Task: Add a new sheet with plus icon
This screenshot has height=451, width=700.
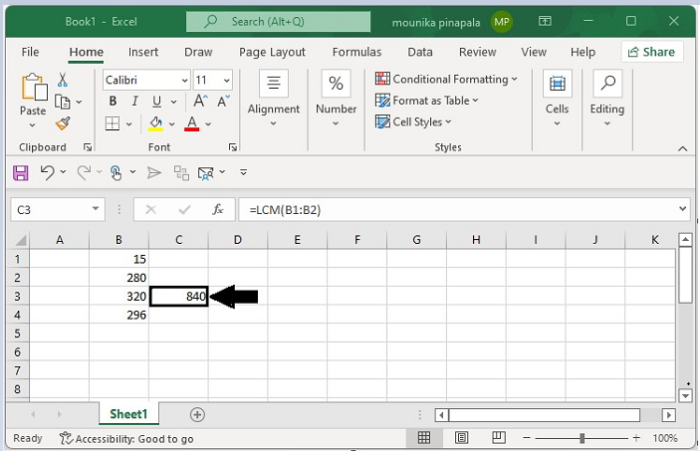Action: tap(197, 414)
